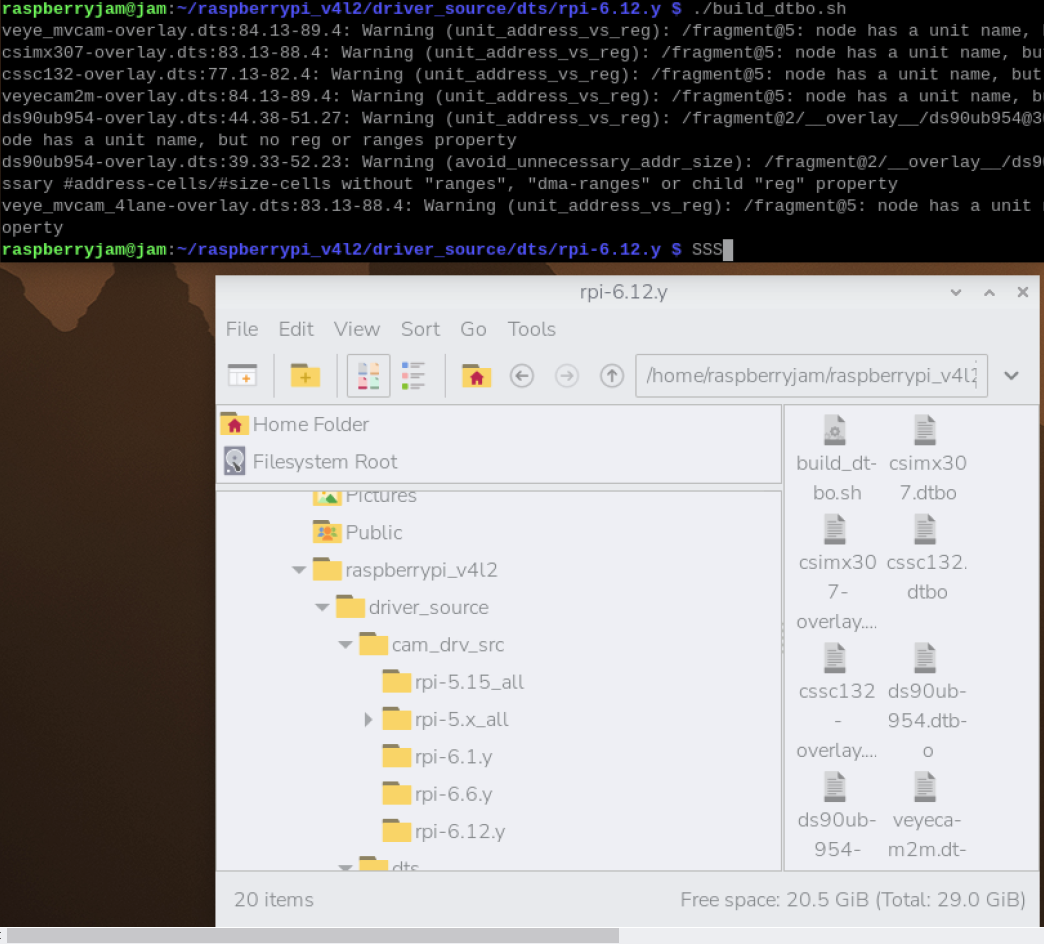The height and width of the screenshot is (944, 1044).
Task: Navigate back with the left arrow button
Action: [521, 376]
